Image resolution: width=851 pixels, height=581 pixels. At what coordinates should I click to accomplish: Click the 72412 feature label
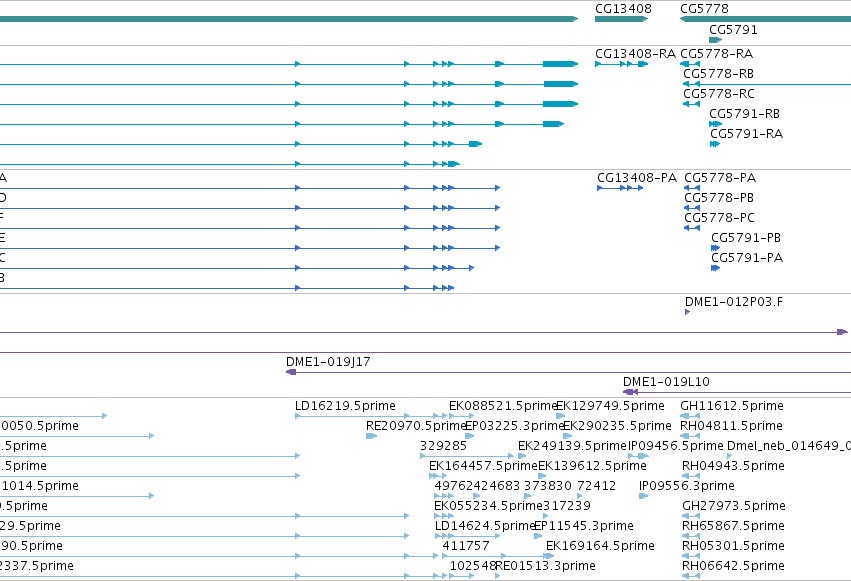pyautogui.click(x=596, y=486)
